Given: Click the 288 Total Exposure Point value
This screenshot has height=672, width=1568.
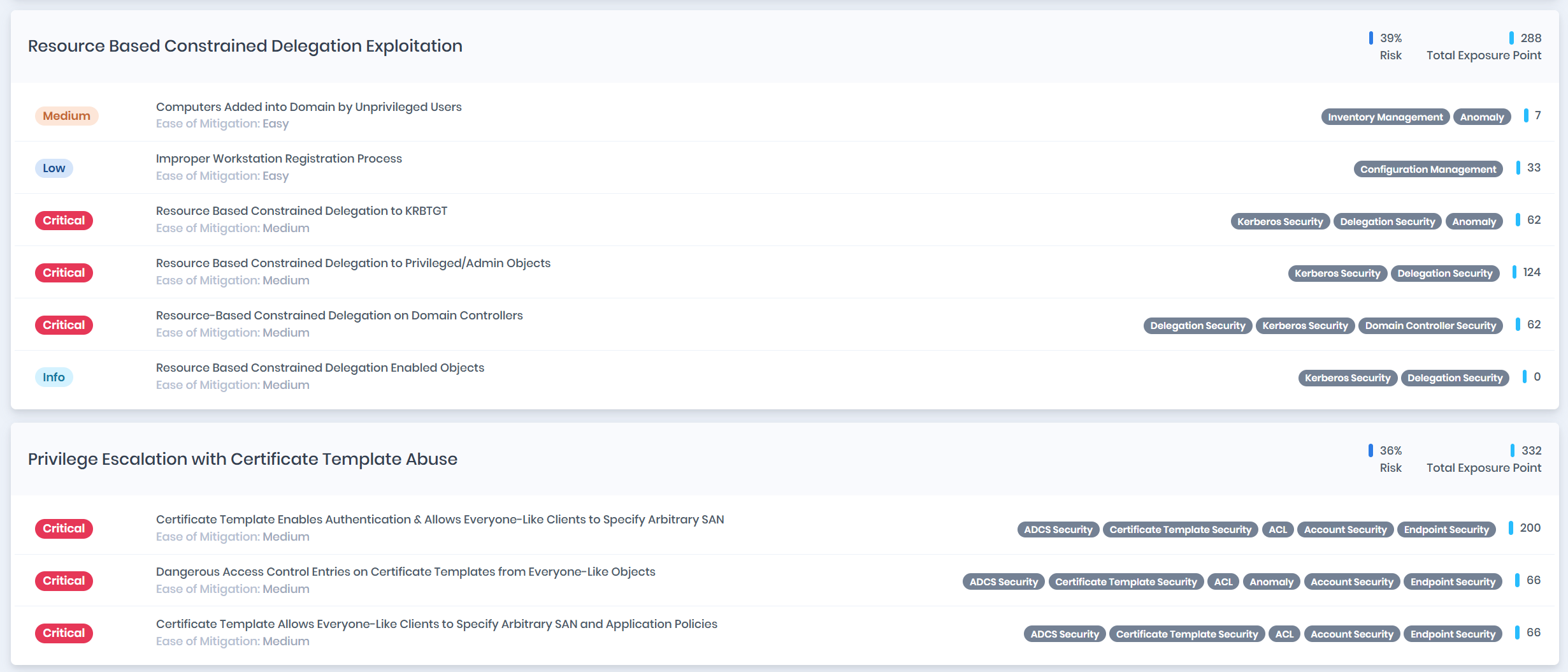Looking at the screenshot, I should click(x=1530, y=38).
